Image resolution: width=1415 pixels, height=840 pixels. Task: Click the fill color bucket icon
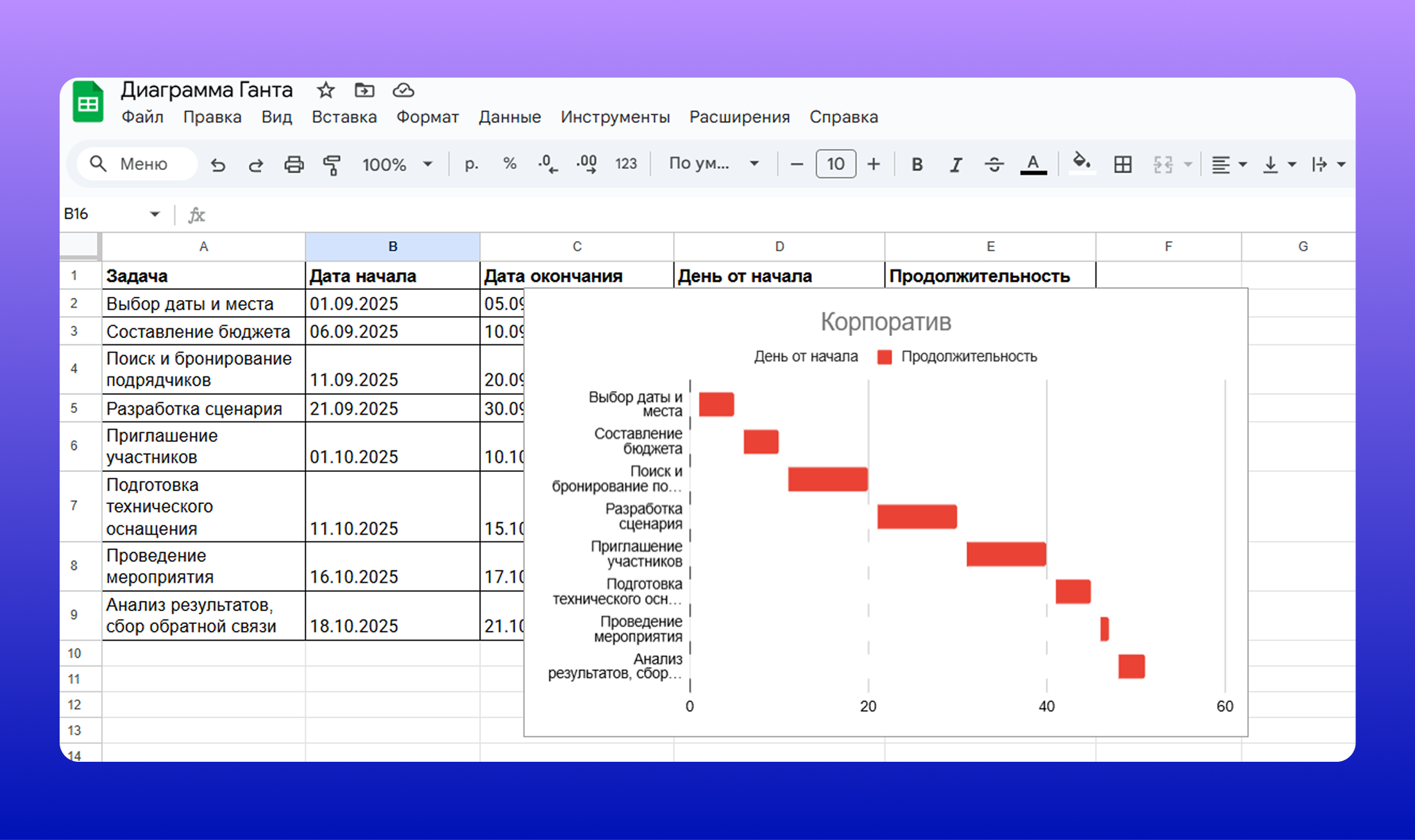[1081, 163]
